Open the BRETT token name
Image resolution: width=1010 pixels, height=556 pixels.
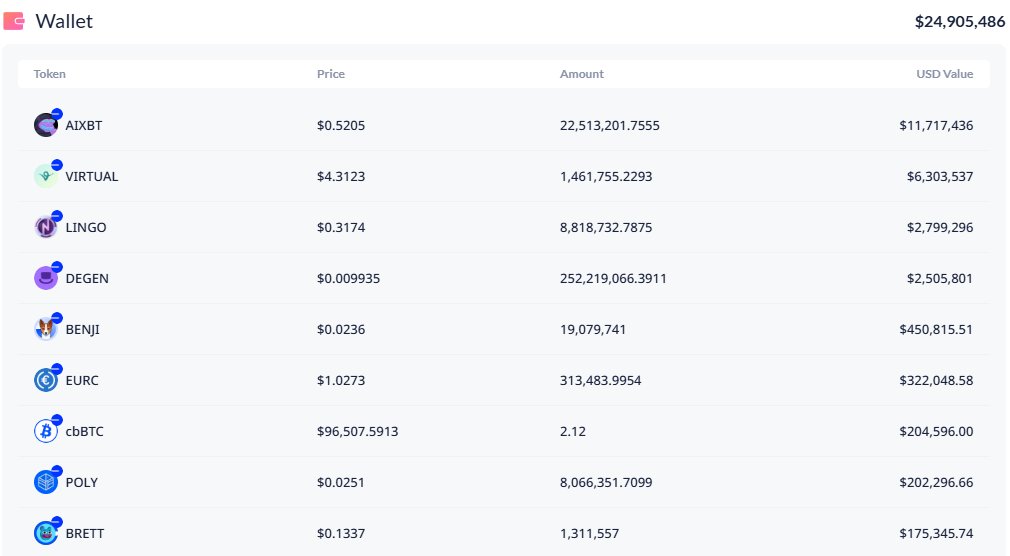pos(84,533)
